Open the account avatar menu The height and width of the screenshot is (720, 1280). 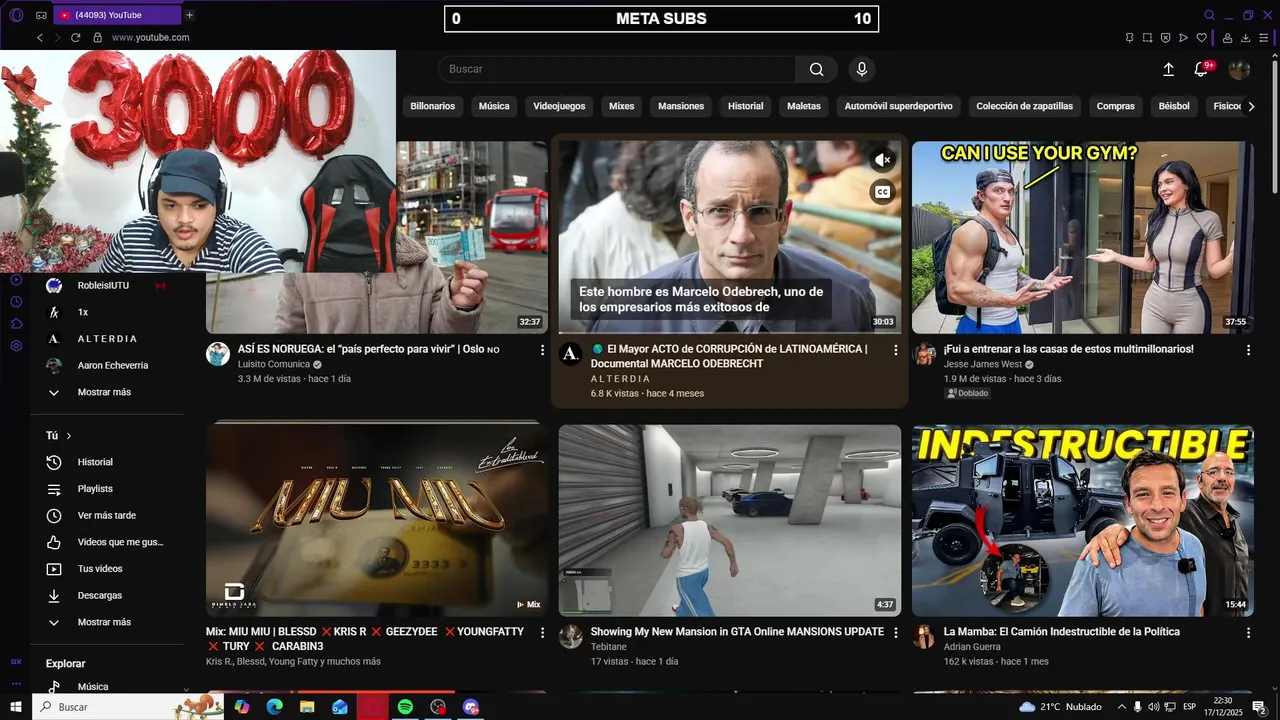click(x=1239, y=69)
